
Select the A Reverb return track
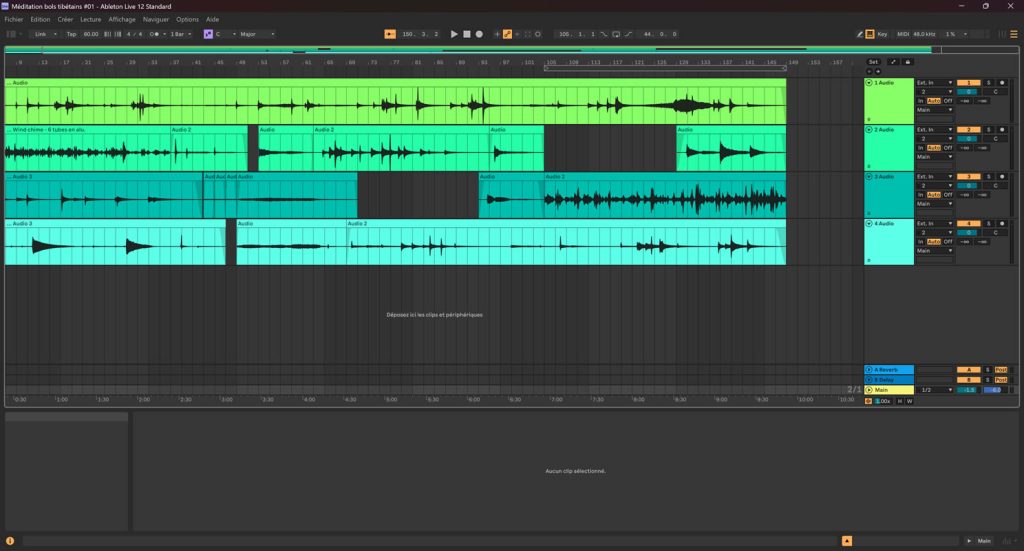(x=889, y=370)
